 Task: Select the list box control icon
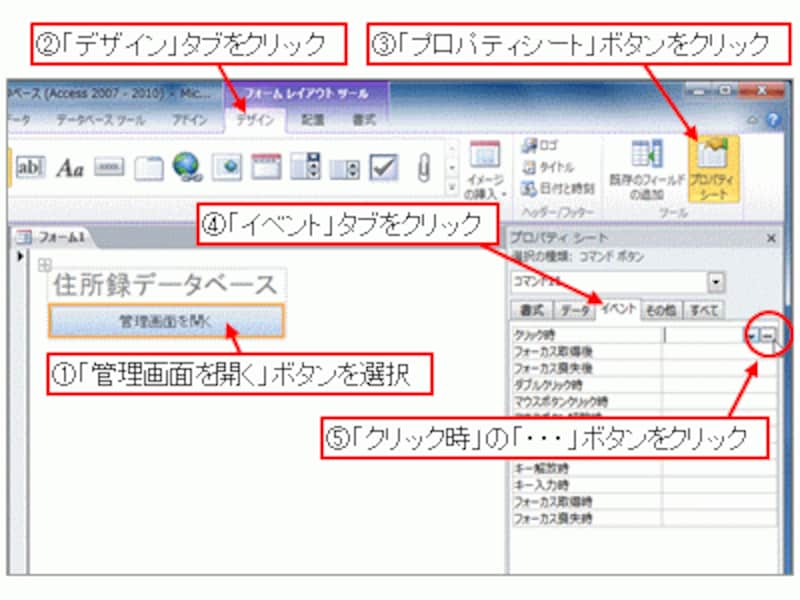[x=305, y=166]
